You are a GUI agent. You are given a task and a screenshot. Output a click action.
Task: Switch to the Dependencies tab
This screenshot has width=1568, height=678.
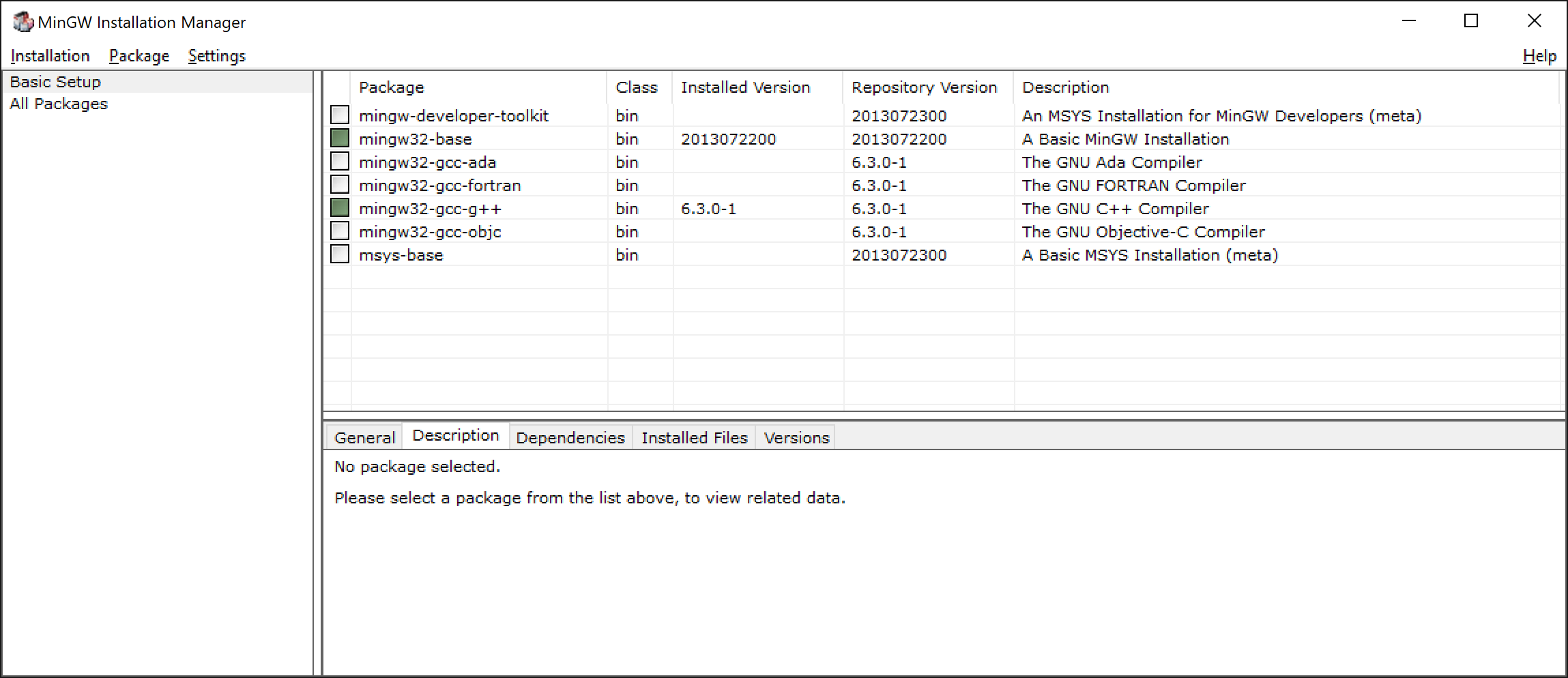click(570, 437)
